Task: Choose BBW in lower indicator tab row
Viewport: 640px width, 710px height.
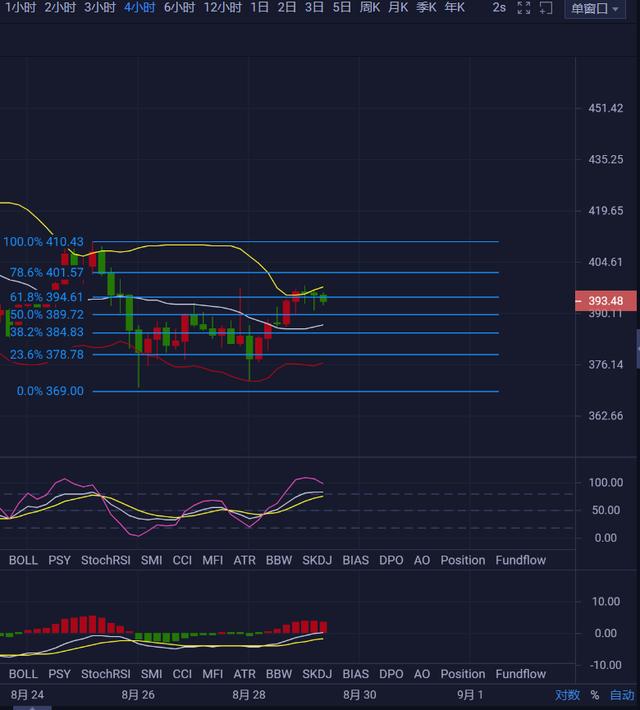Action: pyautogui.click(x=279, y=674)
